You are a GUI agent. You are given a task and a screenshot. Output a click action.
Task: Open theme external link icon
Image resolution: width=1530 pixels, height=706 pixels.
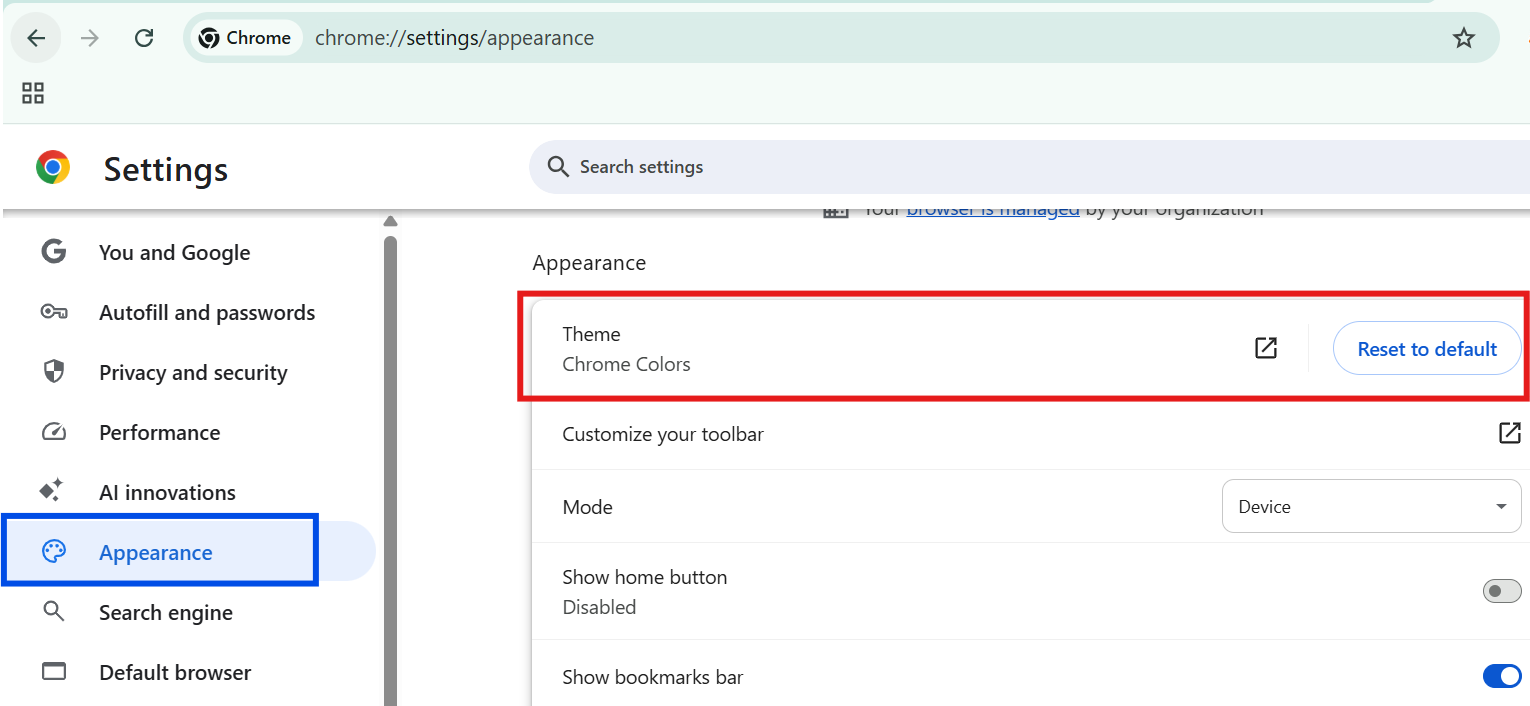[1266, 348]
